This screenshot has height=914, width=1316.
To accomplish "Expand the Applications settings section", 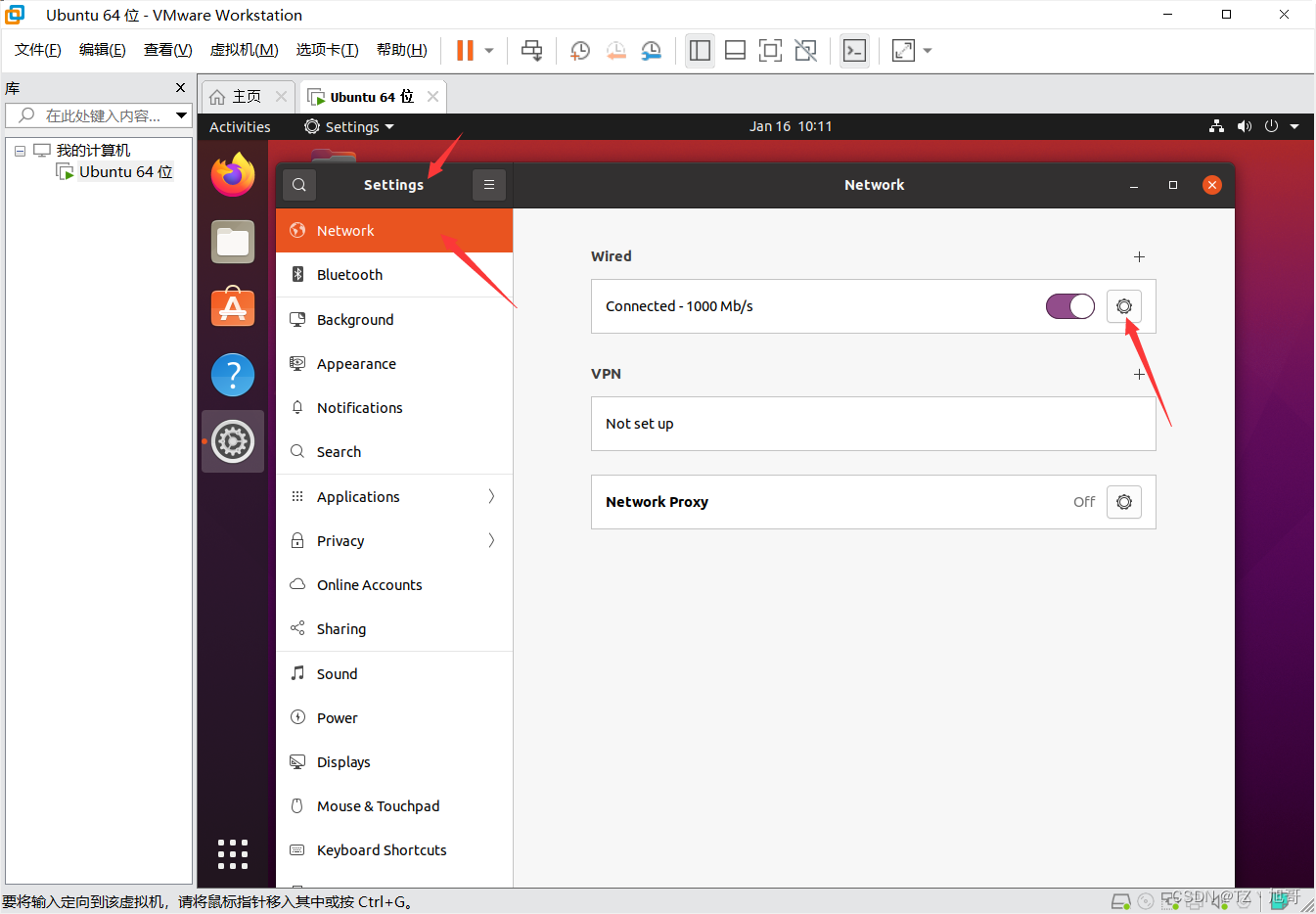I will click(394, 497).
